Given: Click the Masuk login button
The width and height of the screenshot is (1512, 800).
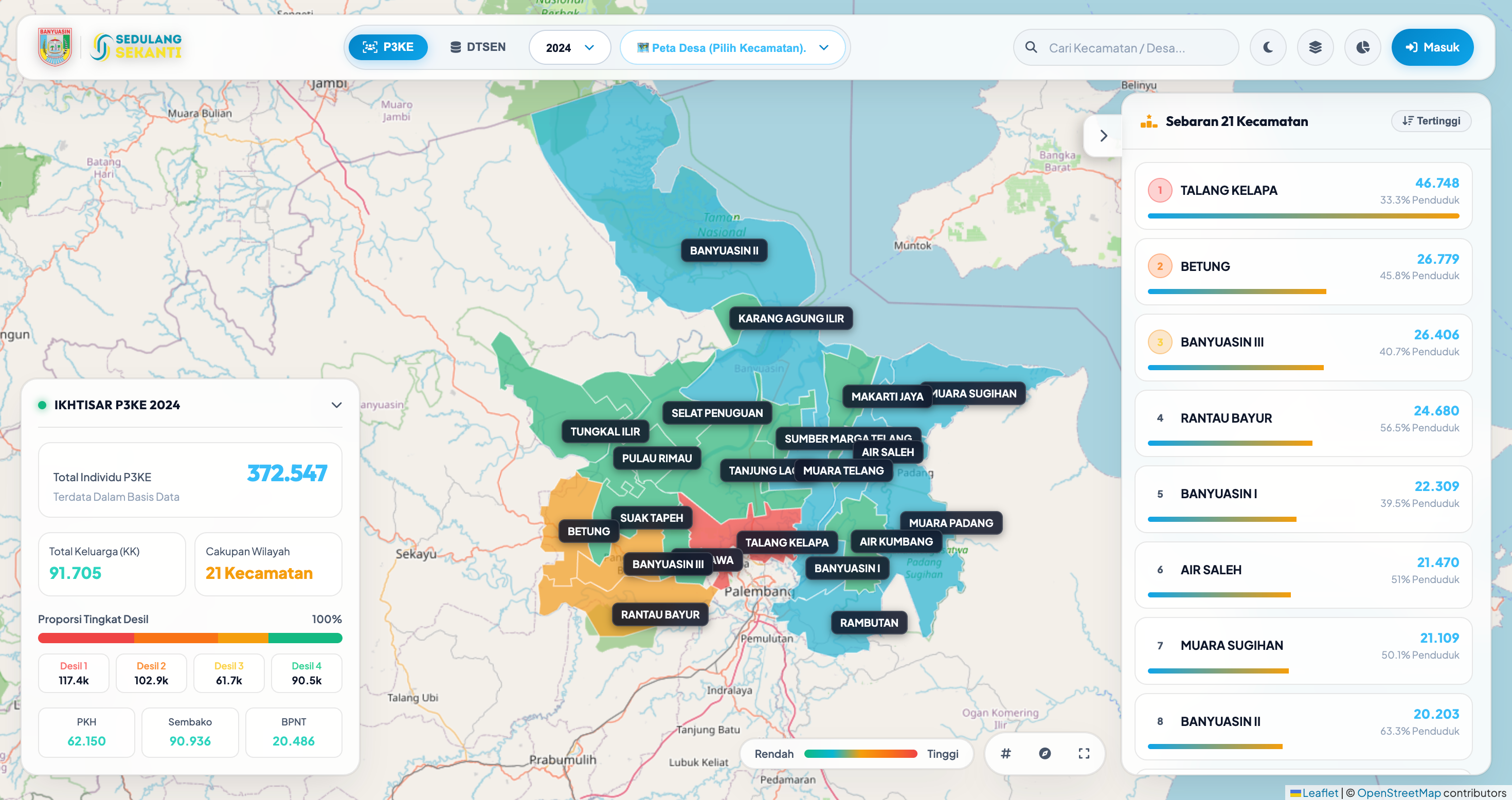Looking at the screenshot, I should click(x=1432, y=47).
